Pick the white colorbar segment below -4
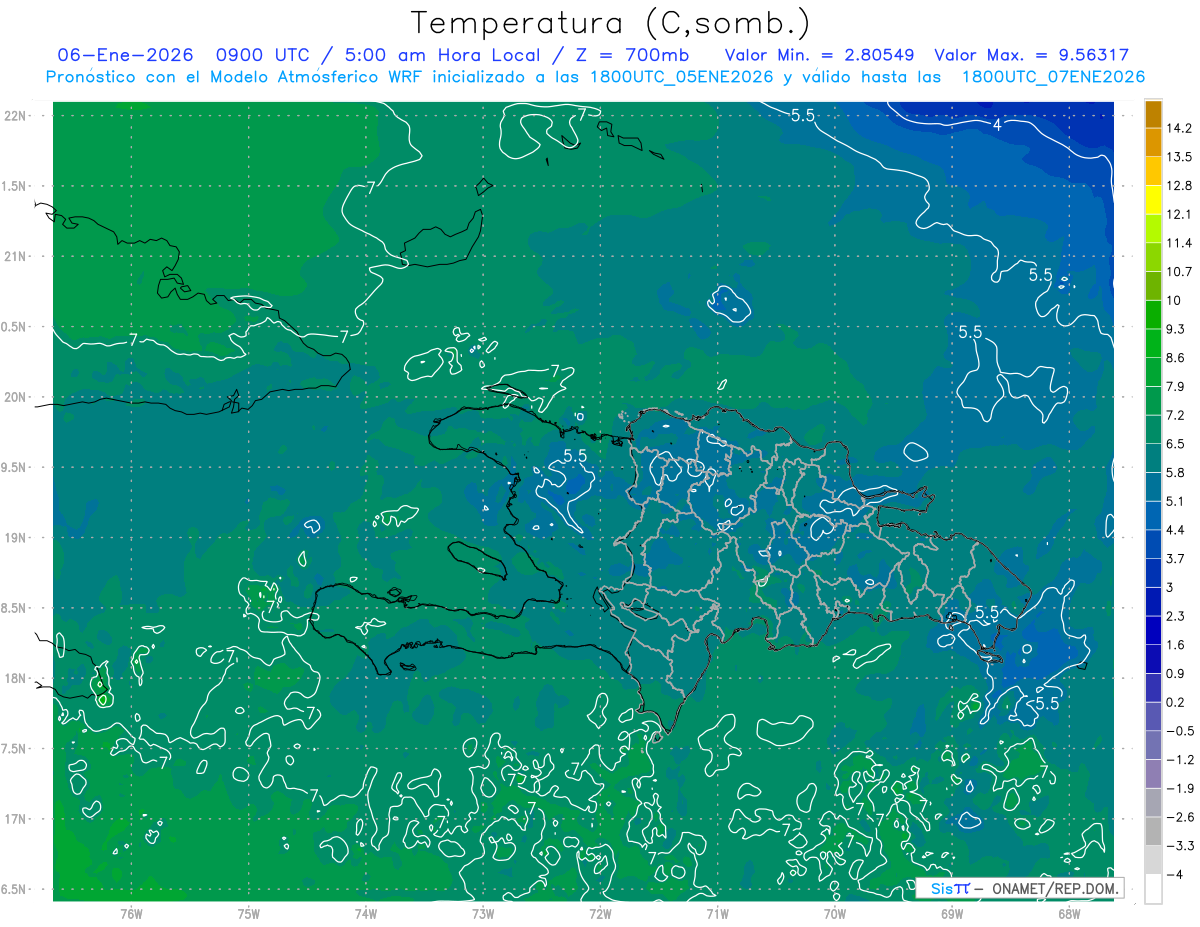This screenshot has height=927, width=1200. [1153, 889]
